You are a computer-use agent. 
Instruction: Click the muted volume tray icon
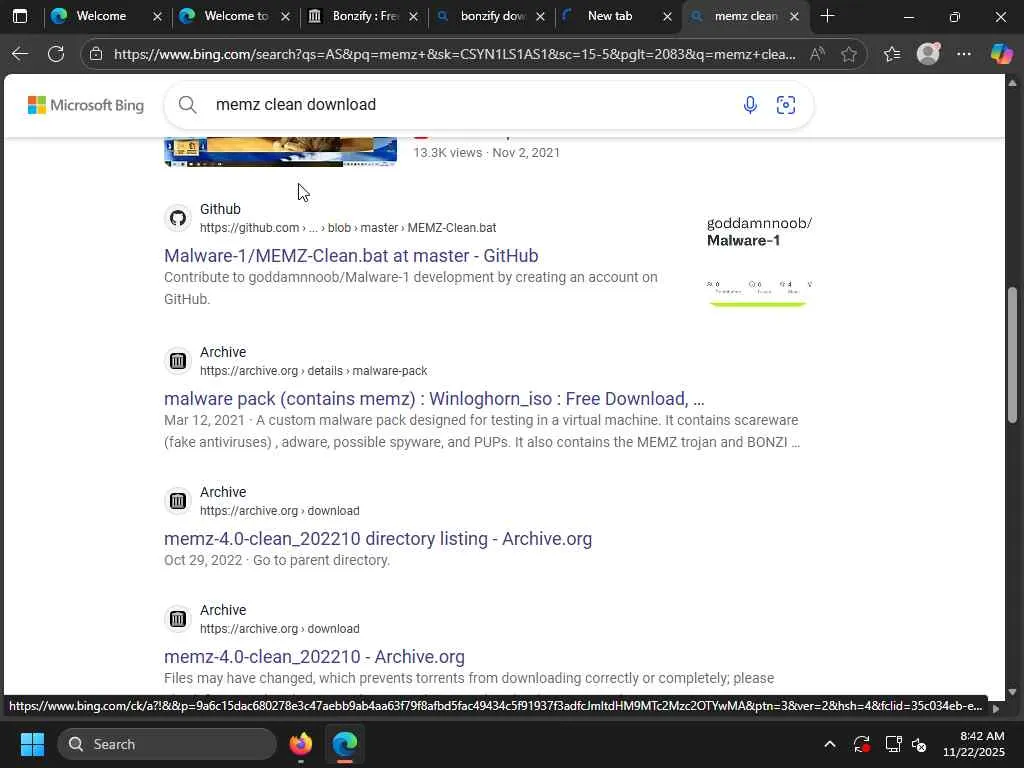pos(919,744)
